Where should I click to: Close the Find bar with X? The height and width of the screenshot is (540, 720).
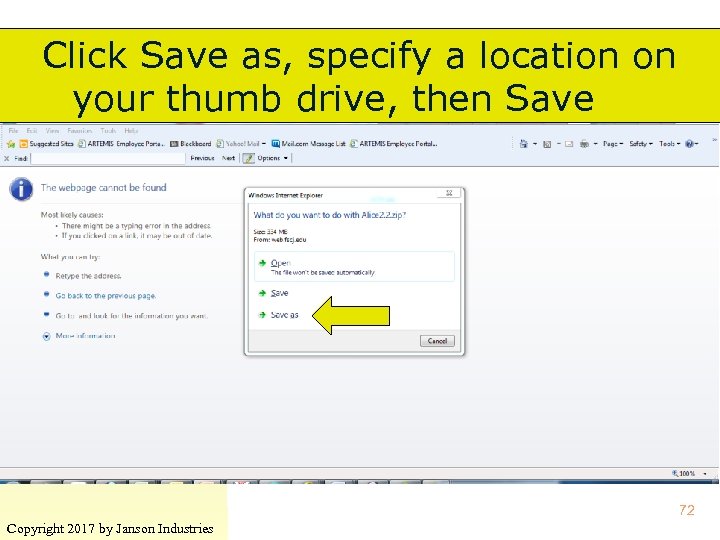[6, 158]
